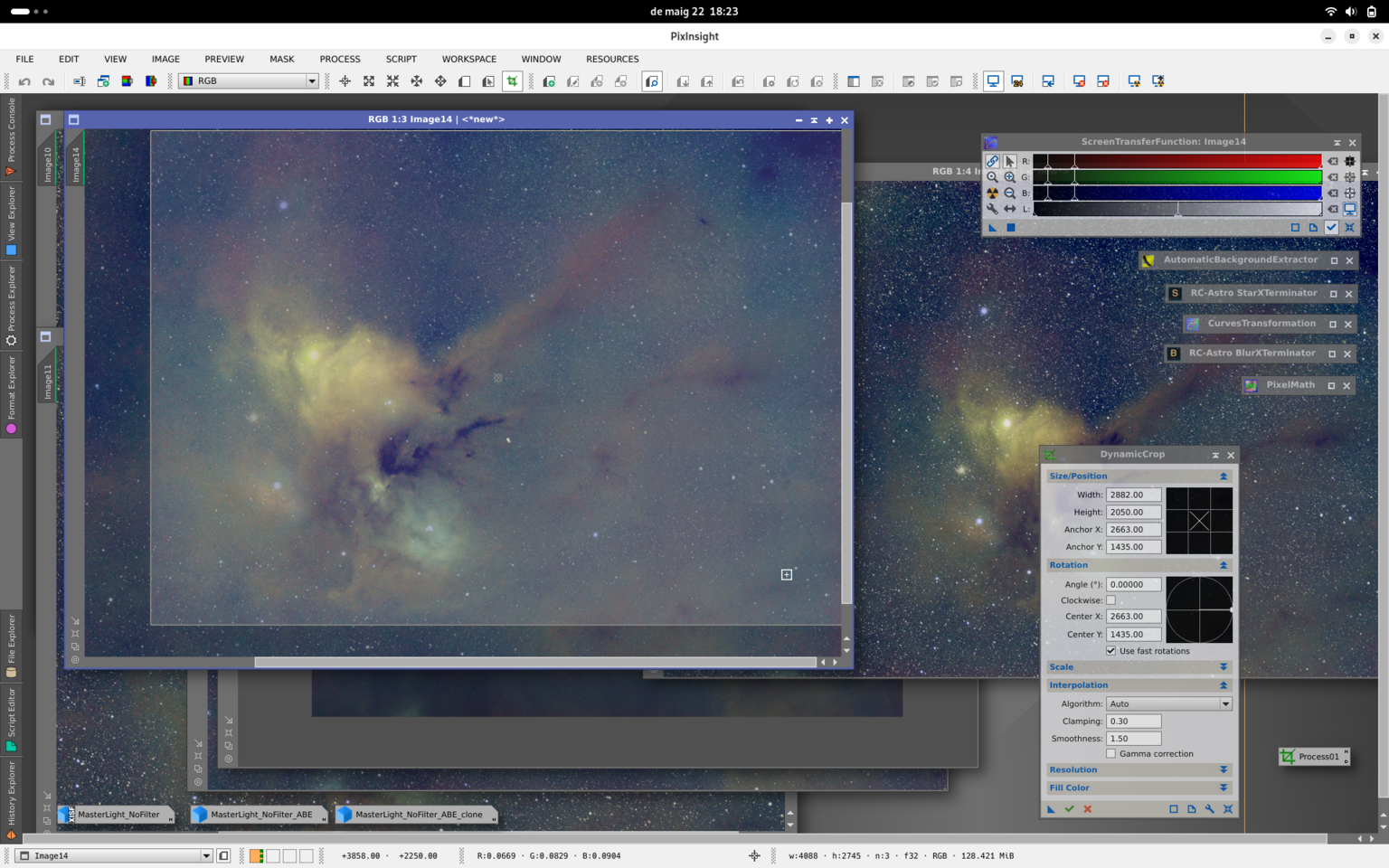This screenshot has width=1389, height=868.
Task: Click DynamicCrop new instance triangle
Action: (1051, 809)
